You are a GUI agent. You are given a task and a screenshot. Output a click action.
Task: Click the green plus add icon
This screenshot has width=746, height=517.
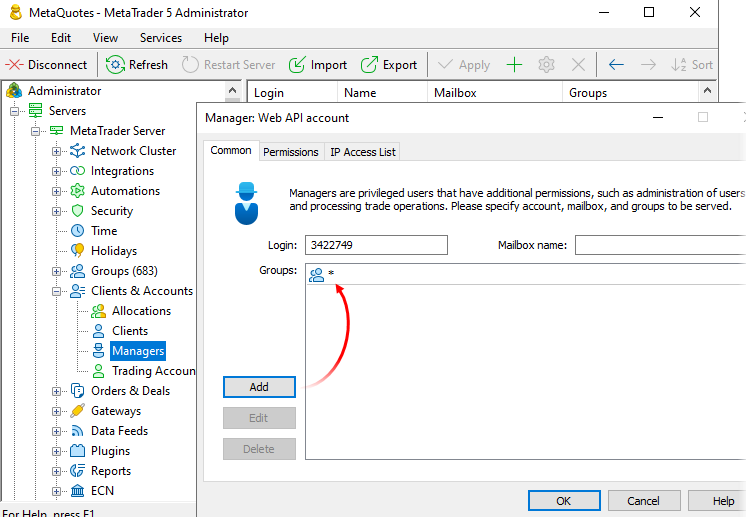[514, 65]
